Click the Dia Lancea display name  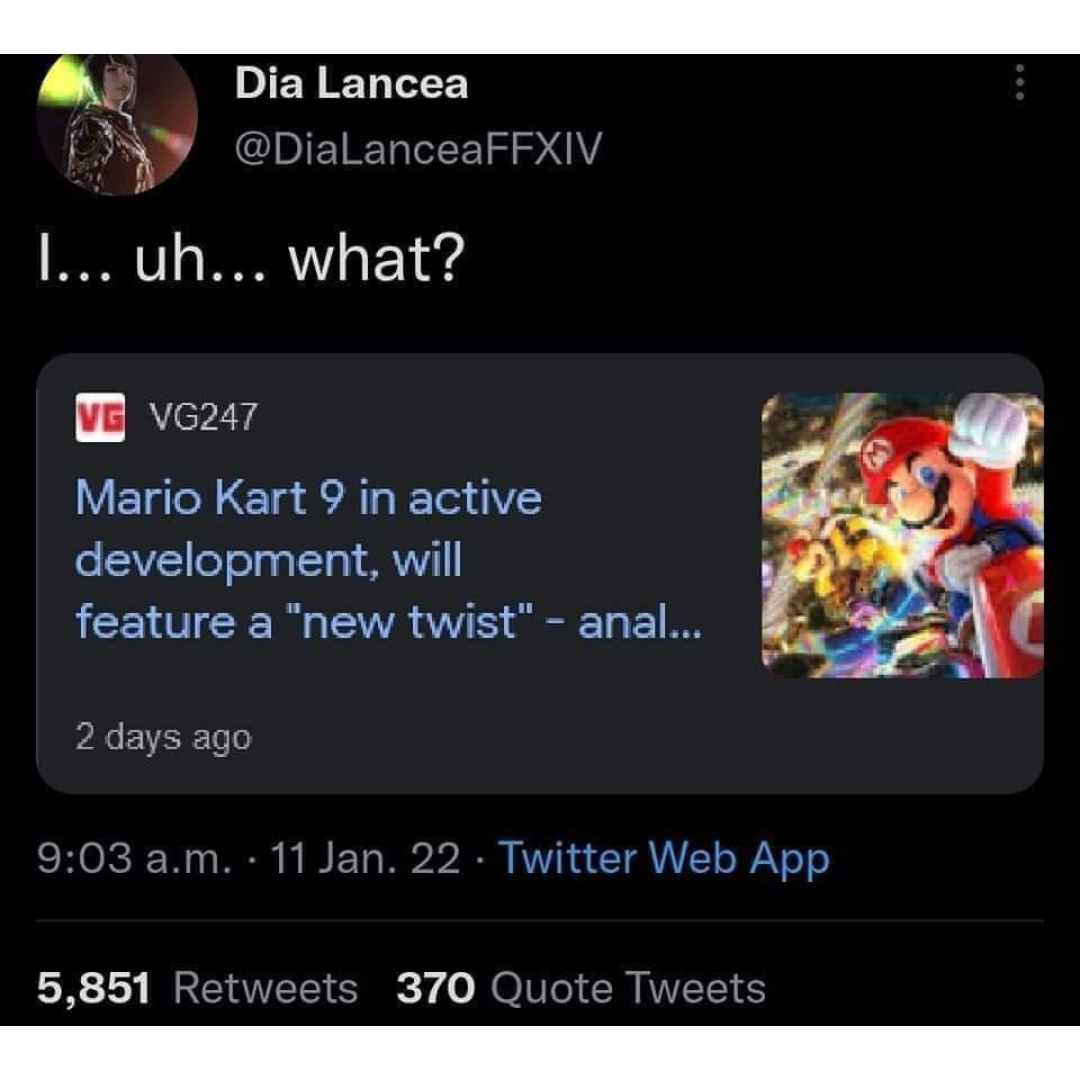click(x=351, y=84)
